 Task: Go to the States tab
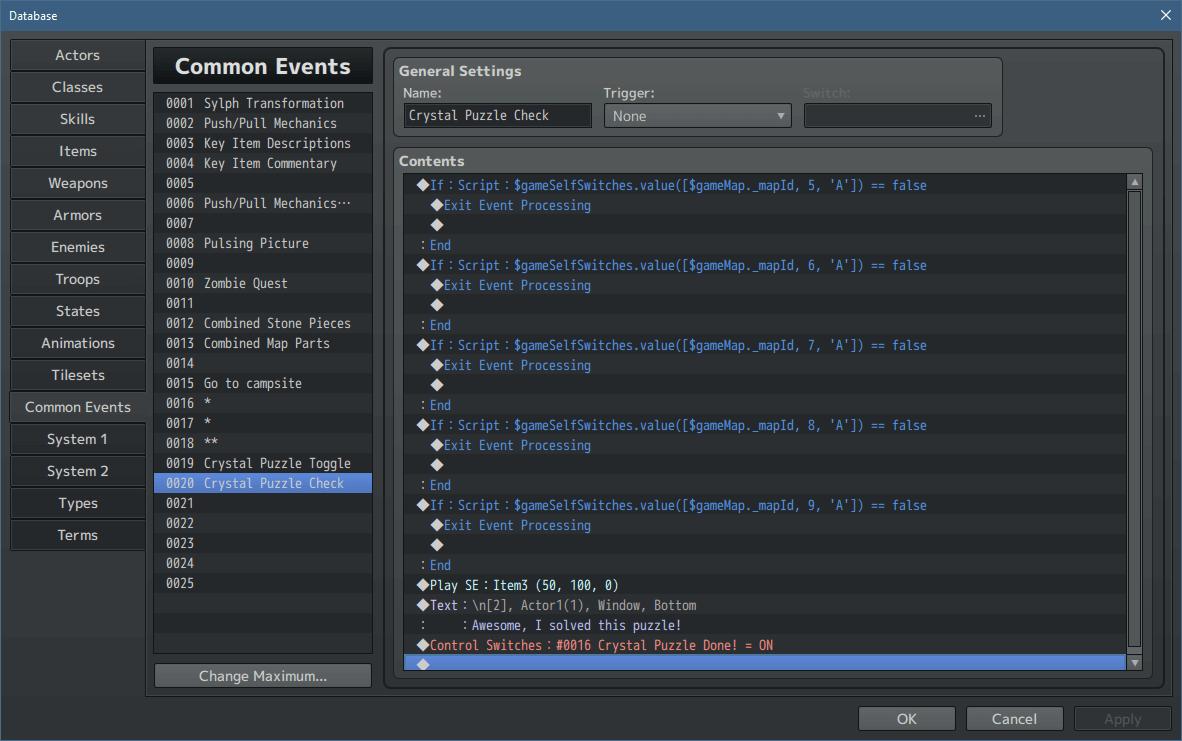[x=78, y=311]
